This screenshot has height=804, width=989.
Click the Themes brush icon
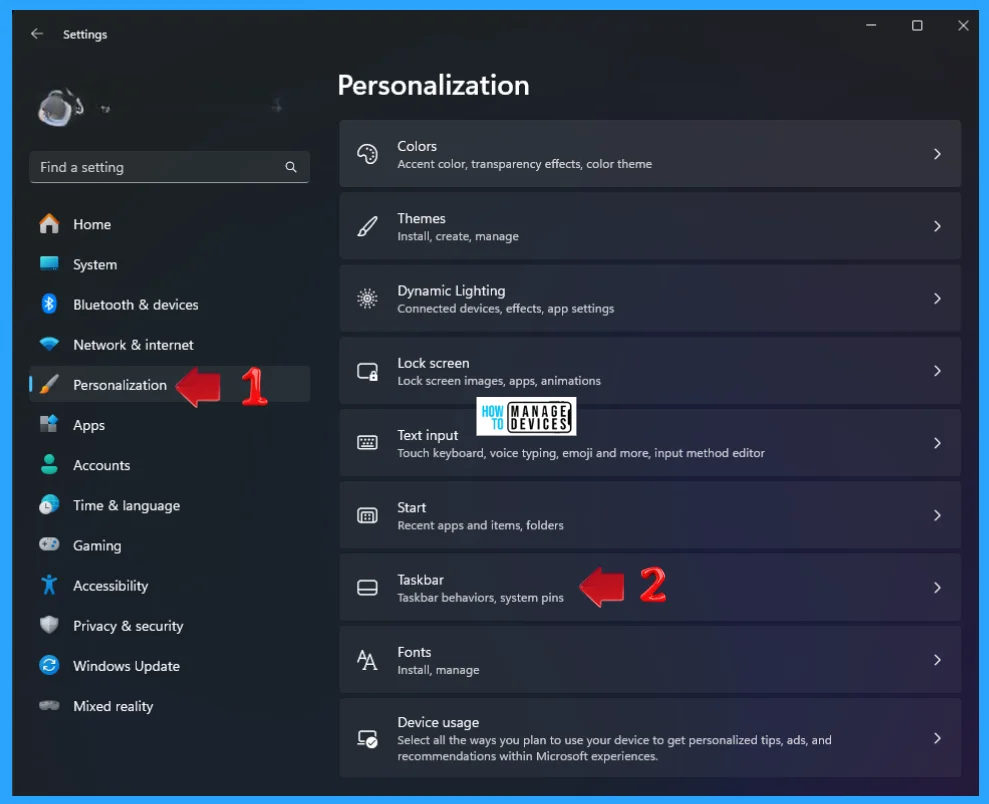pos(367,226)
